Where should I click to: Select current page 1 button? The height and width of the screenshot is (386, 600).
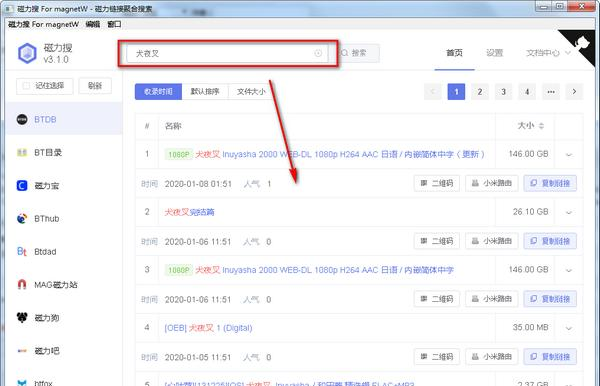[x=456, y=91]
